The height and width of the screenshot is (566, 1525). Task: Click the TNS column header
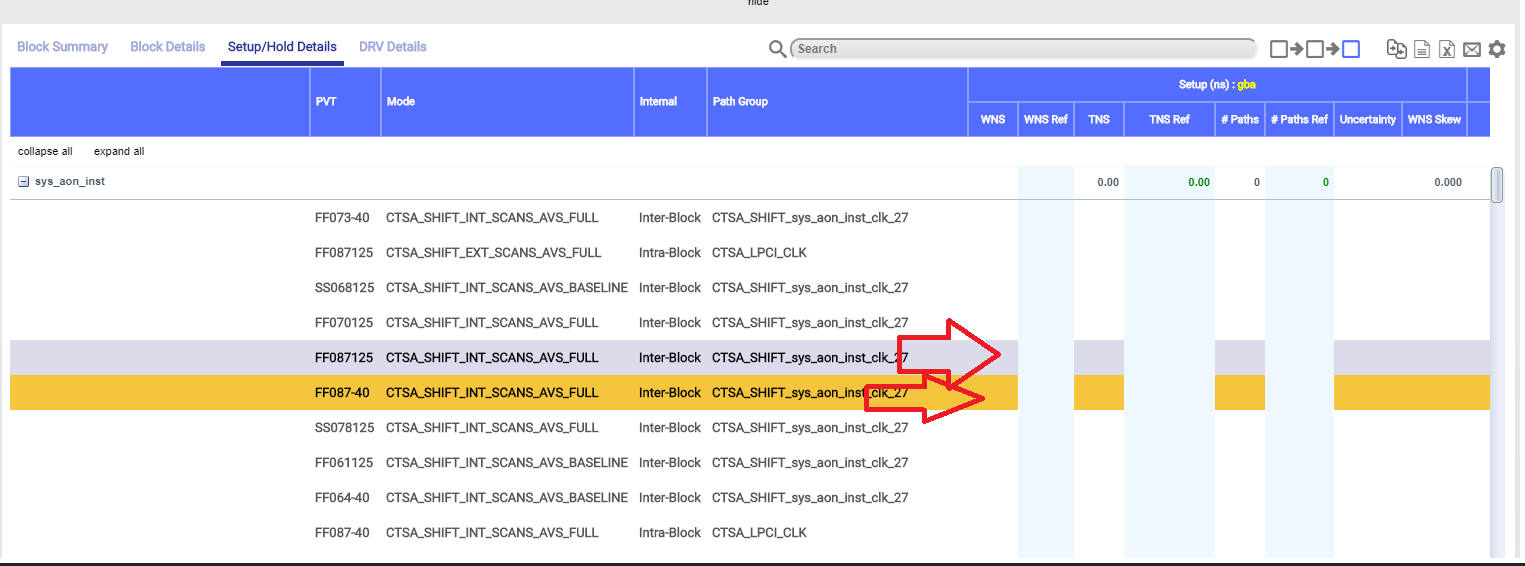tap(1099, 119)
